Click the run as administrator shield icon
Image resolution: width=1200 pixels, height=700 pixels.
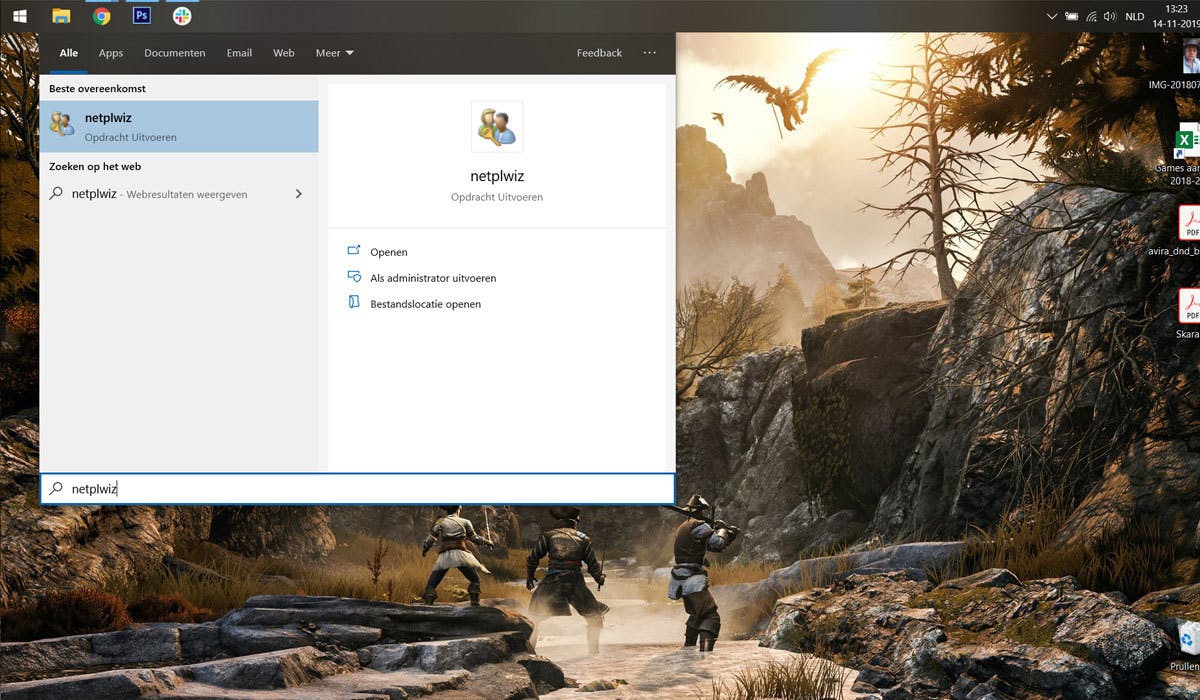coord(353,277)
